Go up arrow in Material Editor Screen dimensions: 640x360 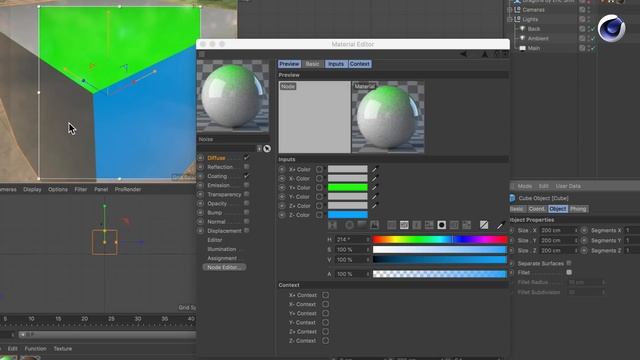pos(484,54)
